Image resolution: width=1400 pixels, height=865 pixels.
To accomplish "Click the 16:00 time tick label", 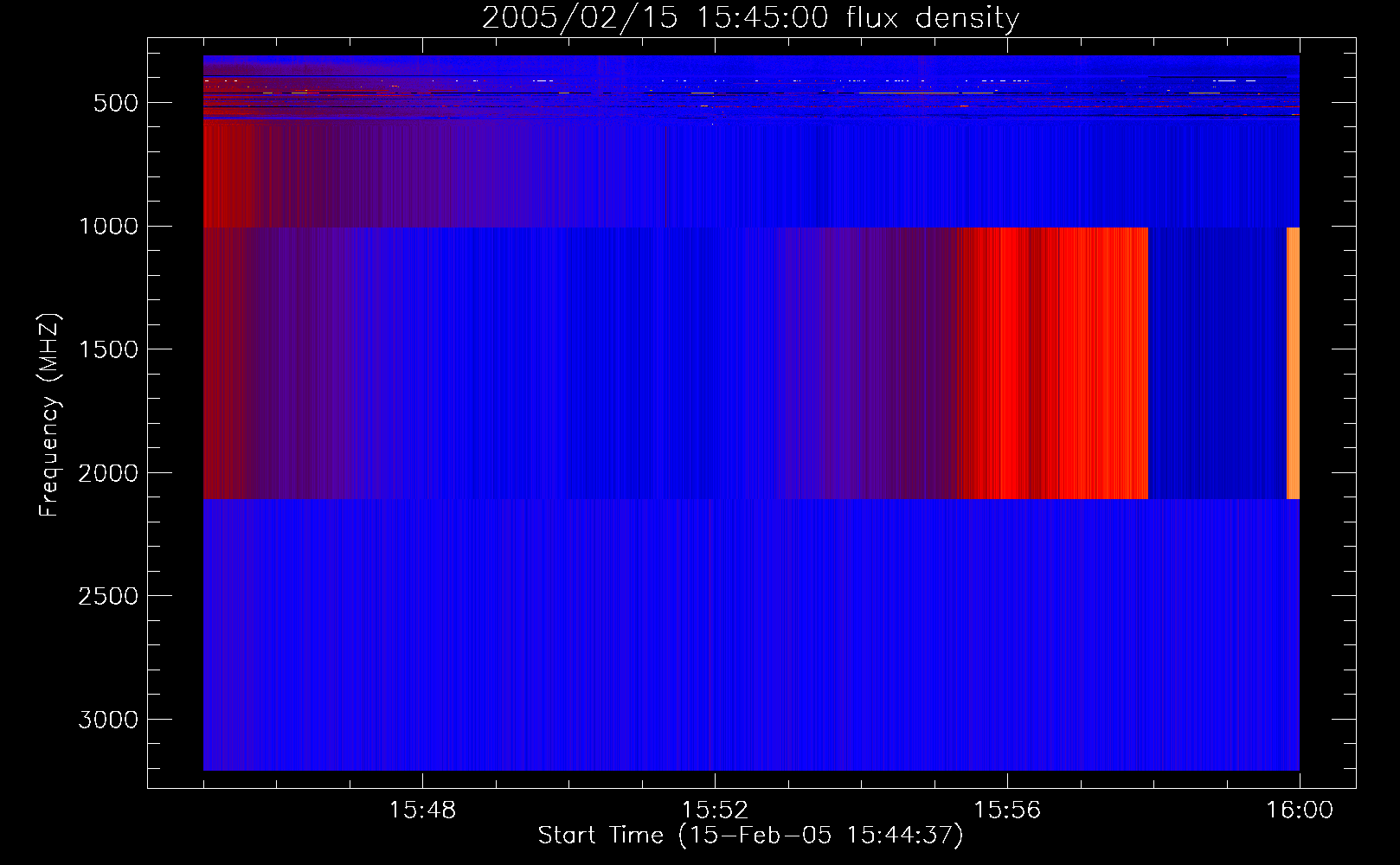I will click(1300, 811).
